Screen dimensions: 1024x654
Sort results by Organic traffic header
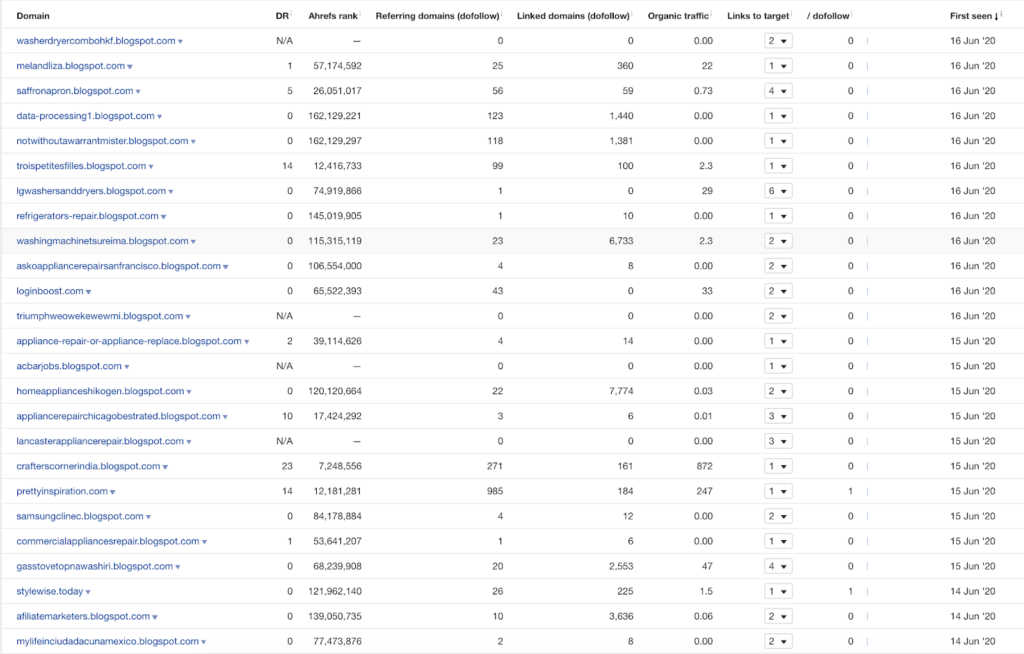tap(677, 16)
